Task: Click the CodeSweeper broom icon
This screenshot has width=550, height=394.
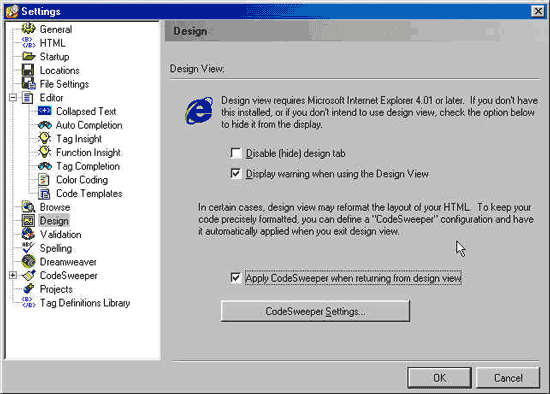Action: [x=28, y=275]
